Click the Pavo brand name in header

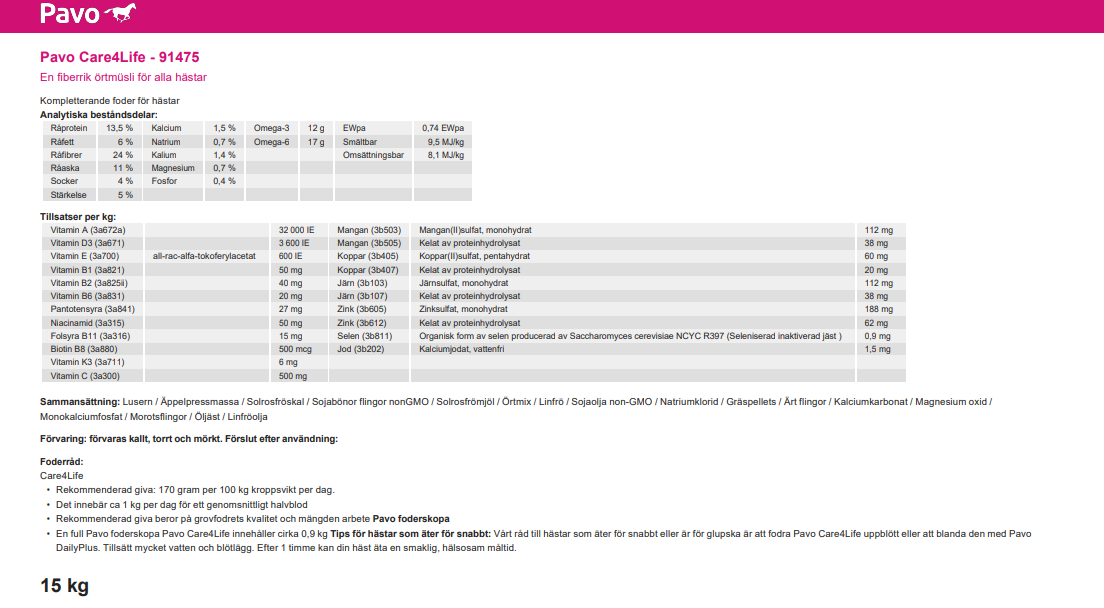point(70,14)
